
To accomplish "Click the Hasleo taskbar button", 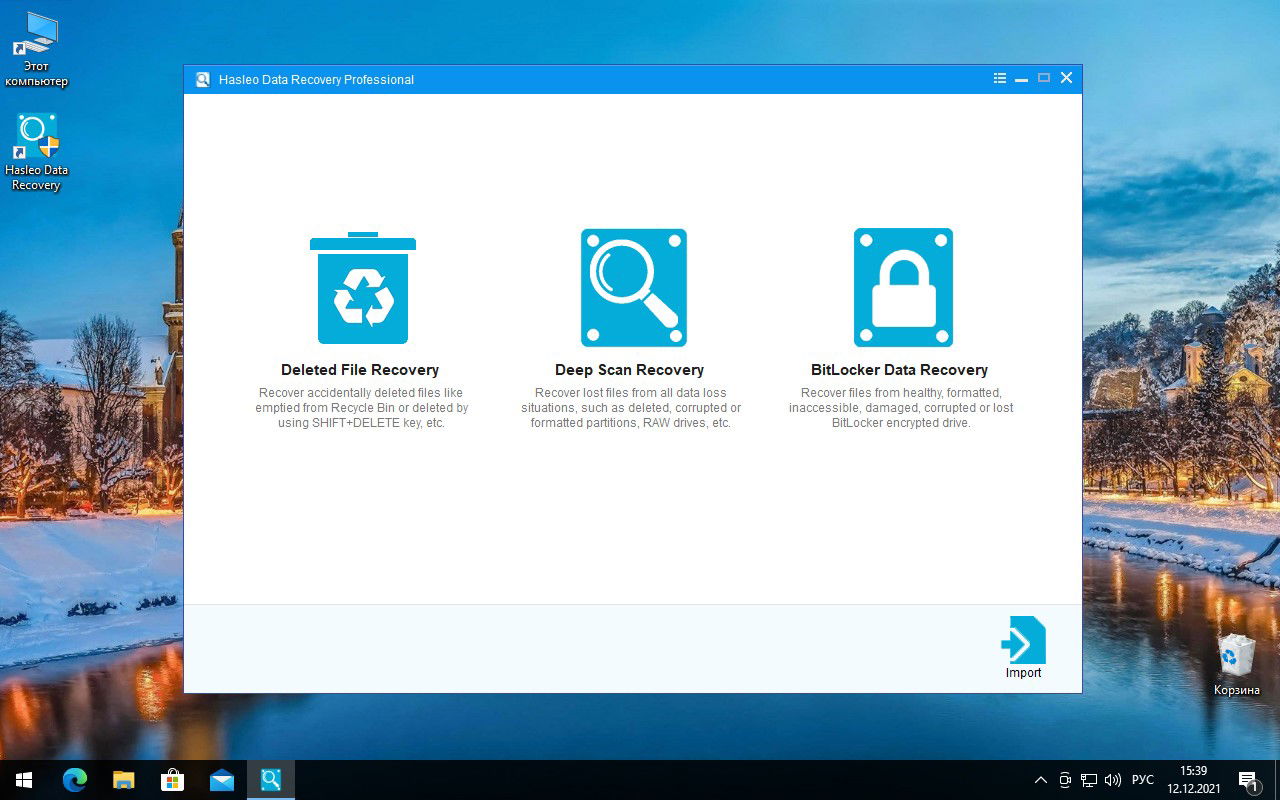I will click(270, 780).
